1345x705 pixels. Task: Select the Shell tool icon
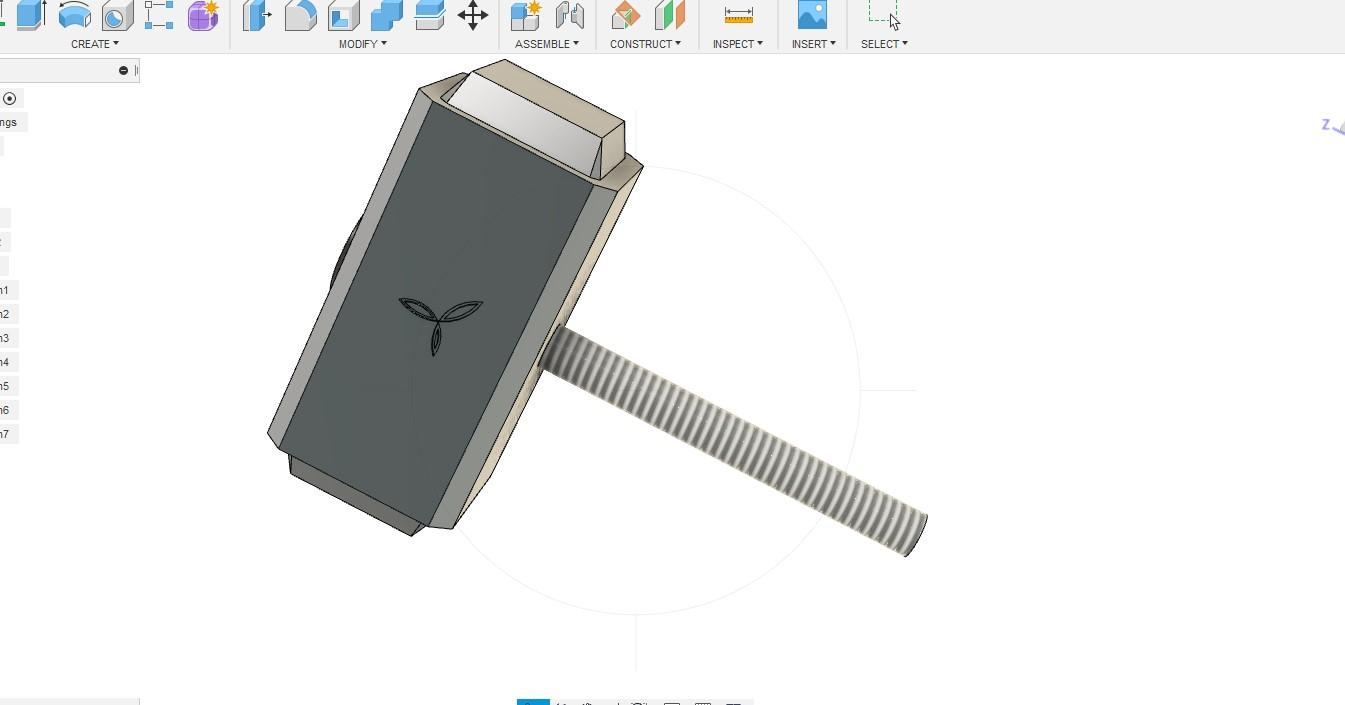click(343, 15)
